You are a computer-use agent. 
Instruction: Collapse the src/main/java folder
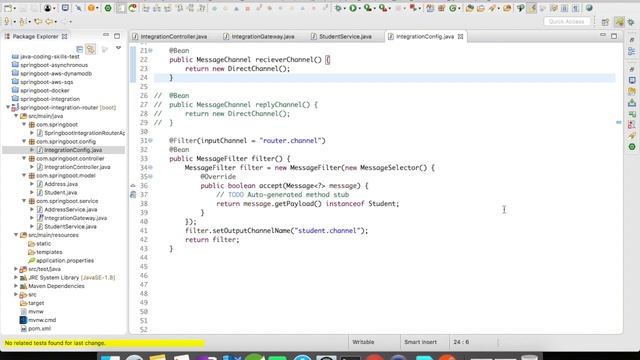[x=16, y=116]
